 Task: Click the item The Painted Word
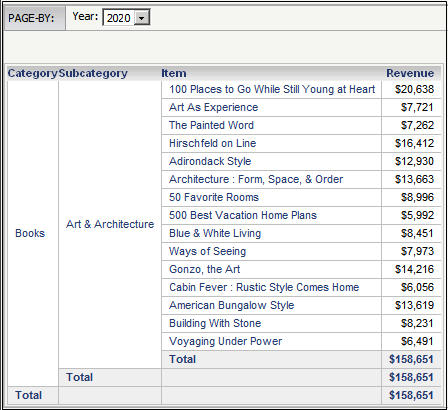point(211,125)
